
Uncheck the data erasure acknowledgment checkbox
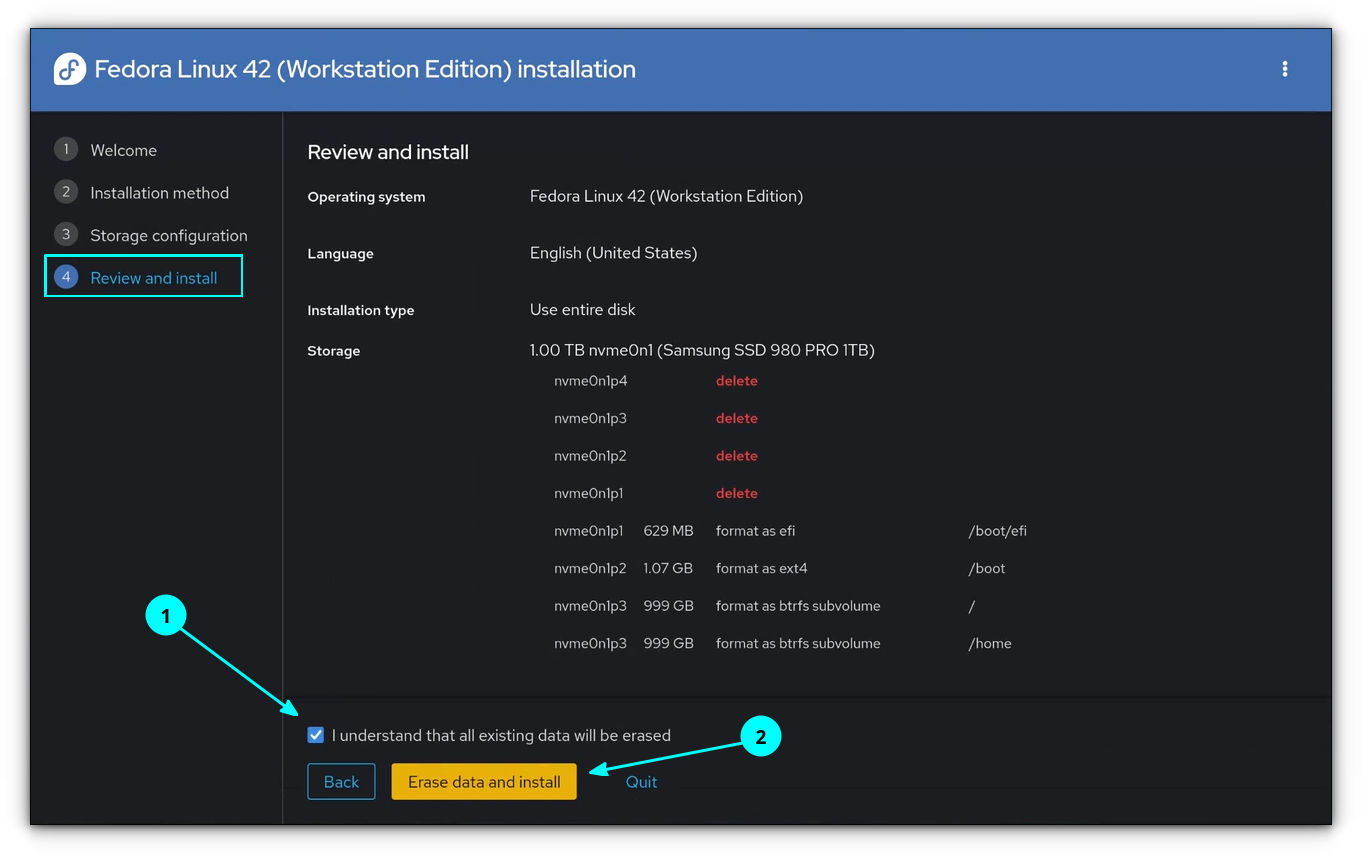click(316, 735)
